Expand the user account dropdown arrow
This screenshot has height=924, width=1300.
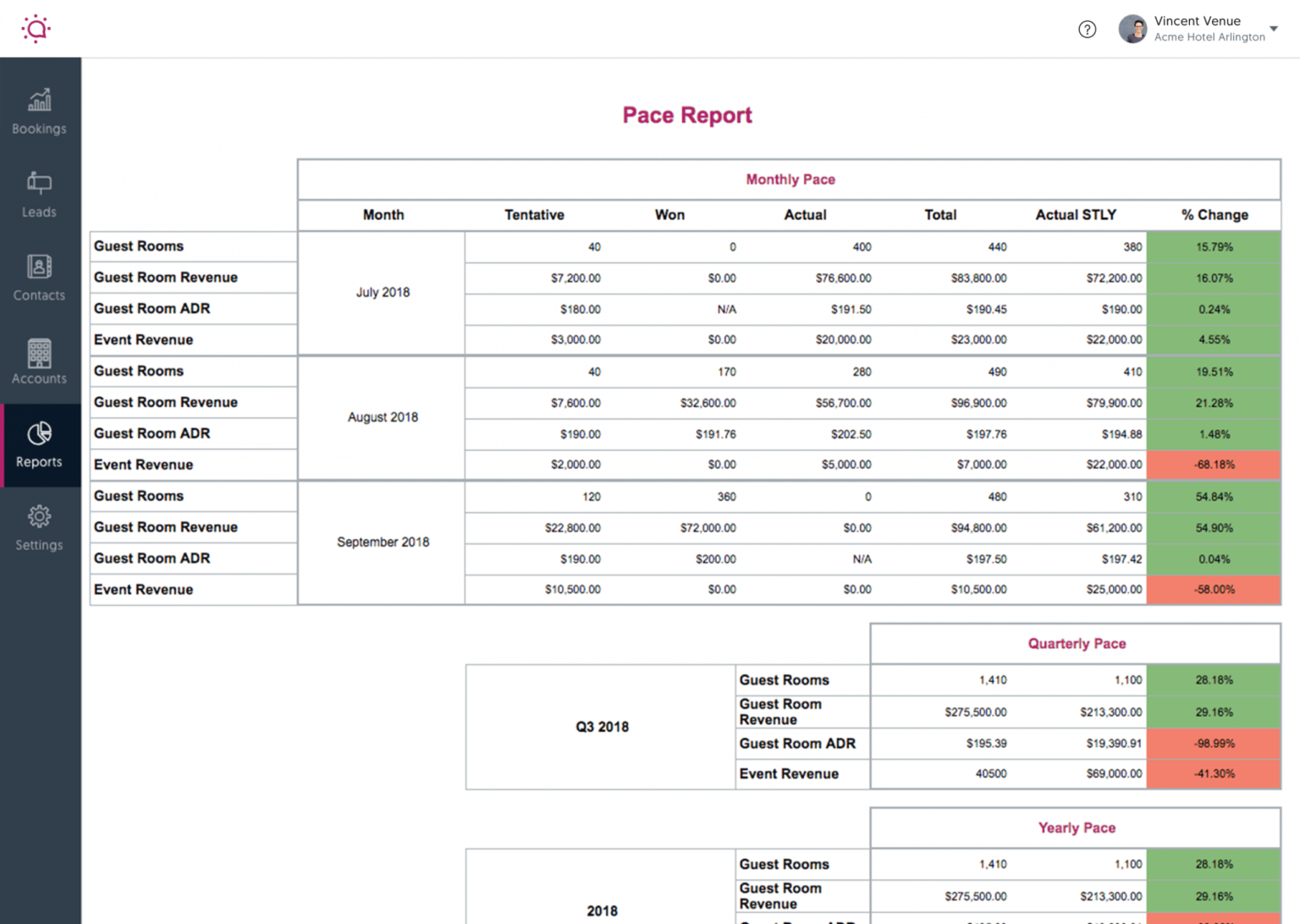coord(1273,30)
